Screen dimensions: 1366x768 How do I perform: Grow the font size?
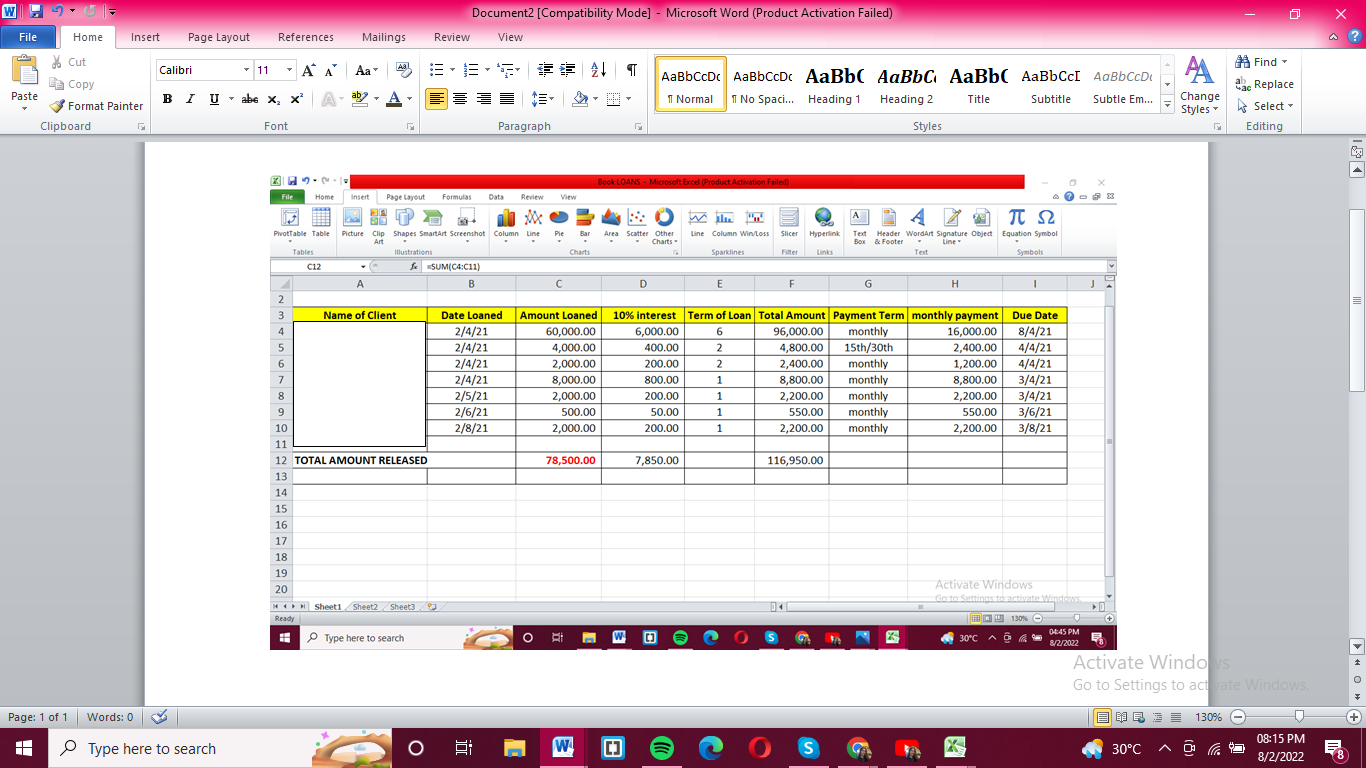point(309,70)
